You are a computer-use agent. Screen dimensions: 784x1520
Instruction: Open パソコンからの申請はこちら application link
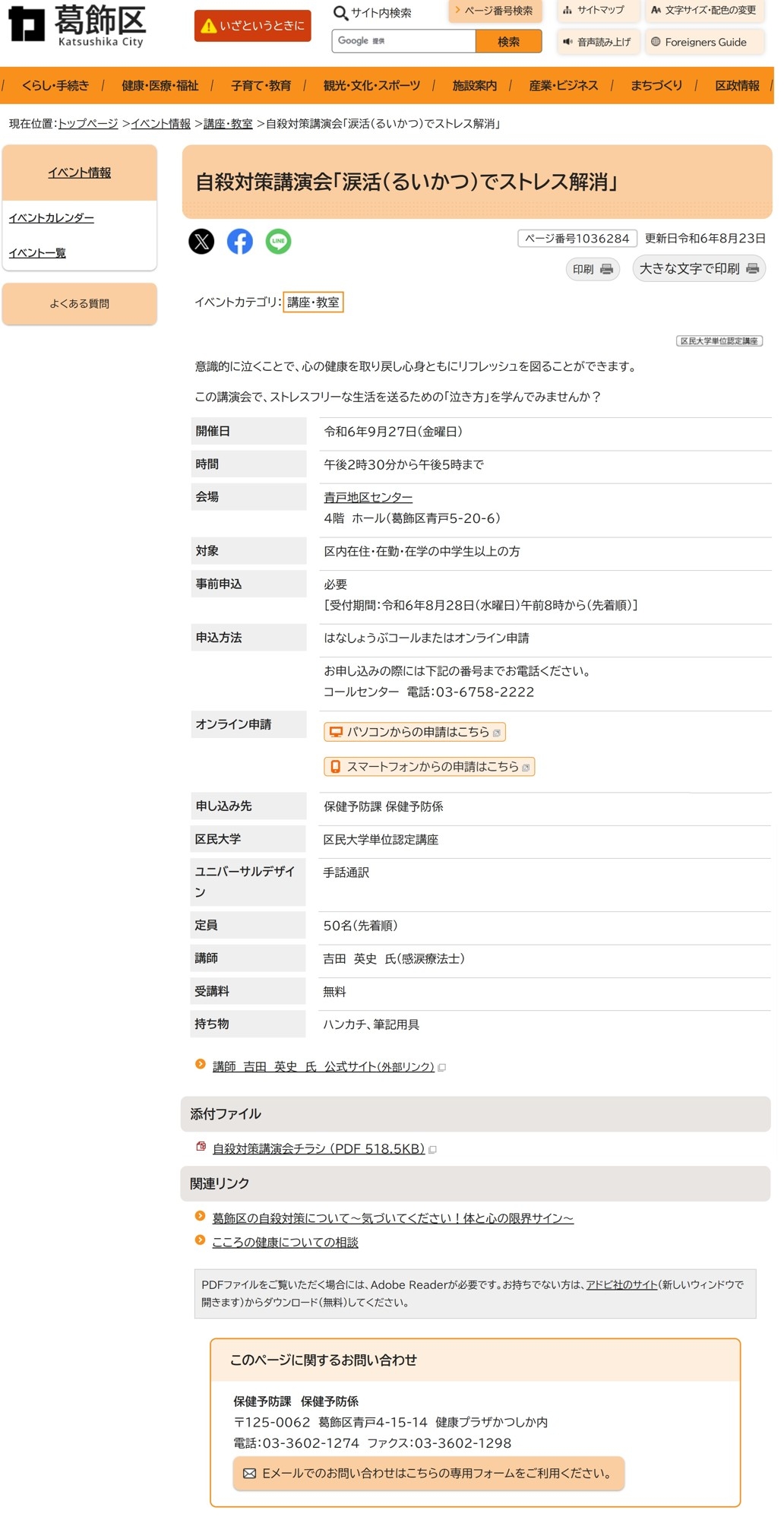415,732
